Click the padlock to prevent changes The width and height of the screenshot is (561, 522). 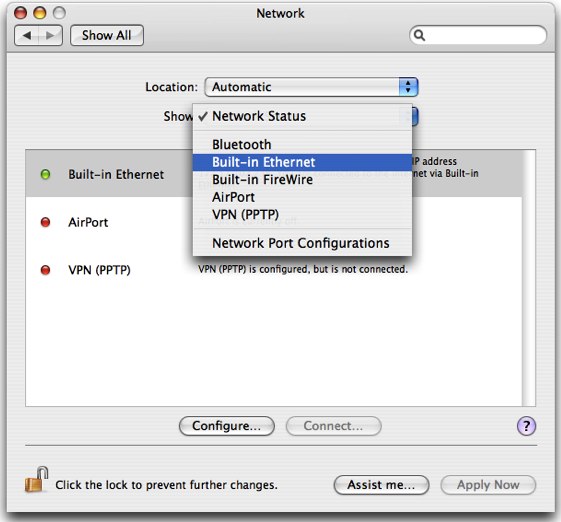coord(36,479)
